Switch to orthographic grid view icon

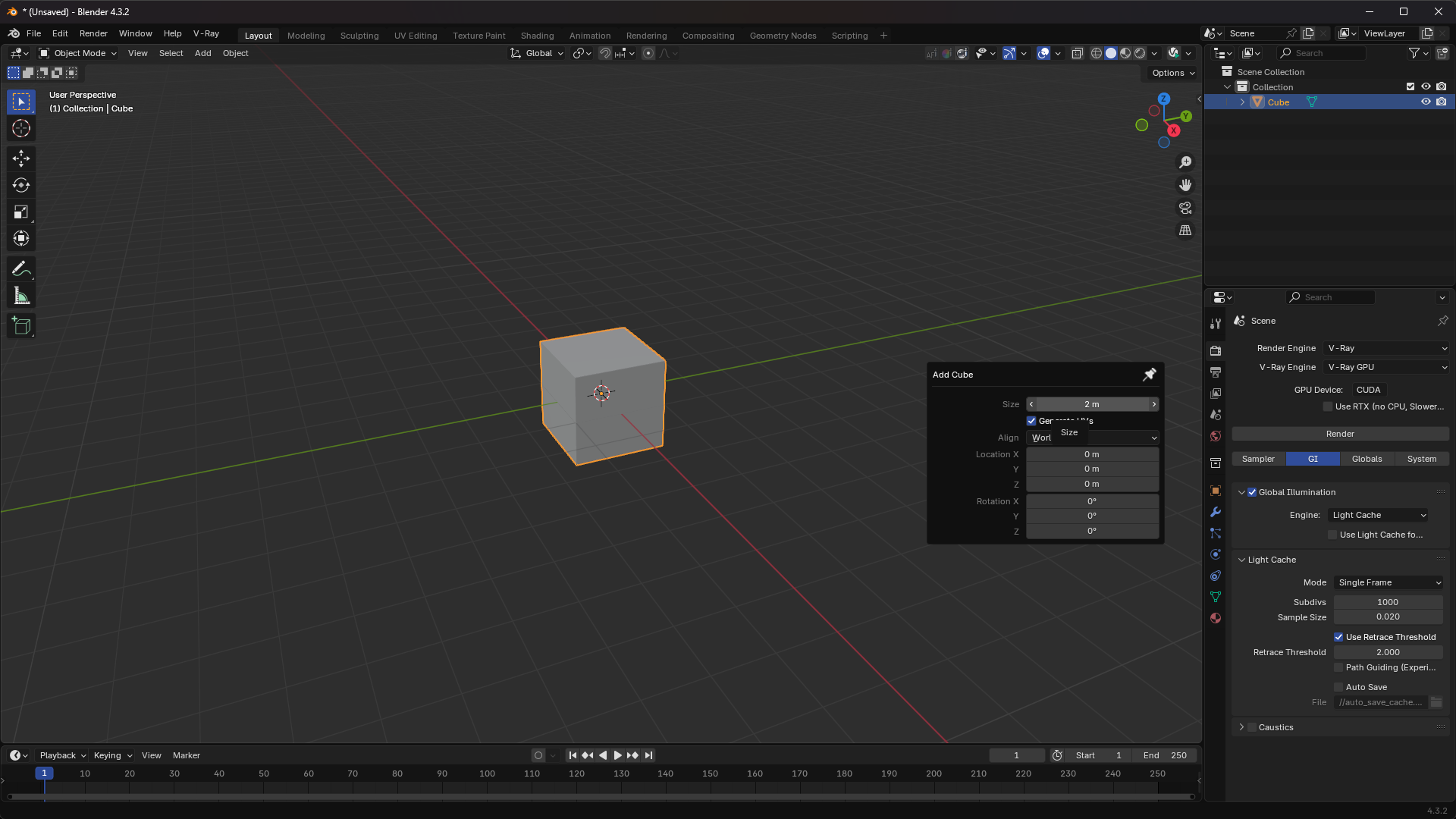pyautogui.click(x=1185, y=231)
